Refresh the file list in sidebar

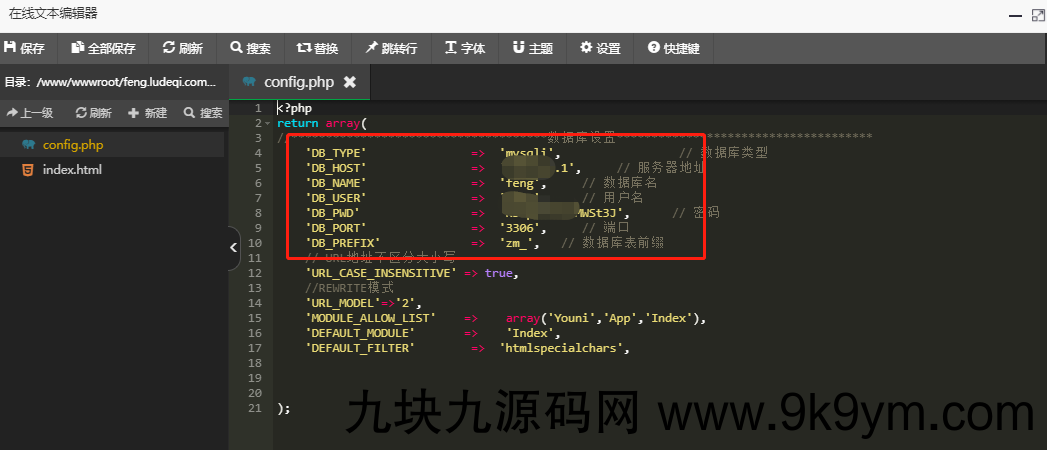coord(94,113)
